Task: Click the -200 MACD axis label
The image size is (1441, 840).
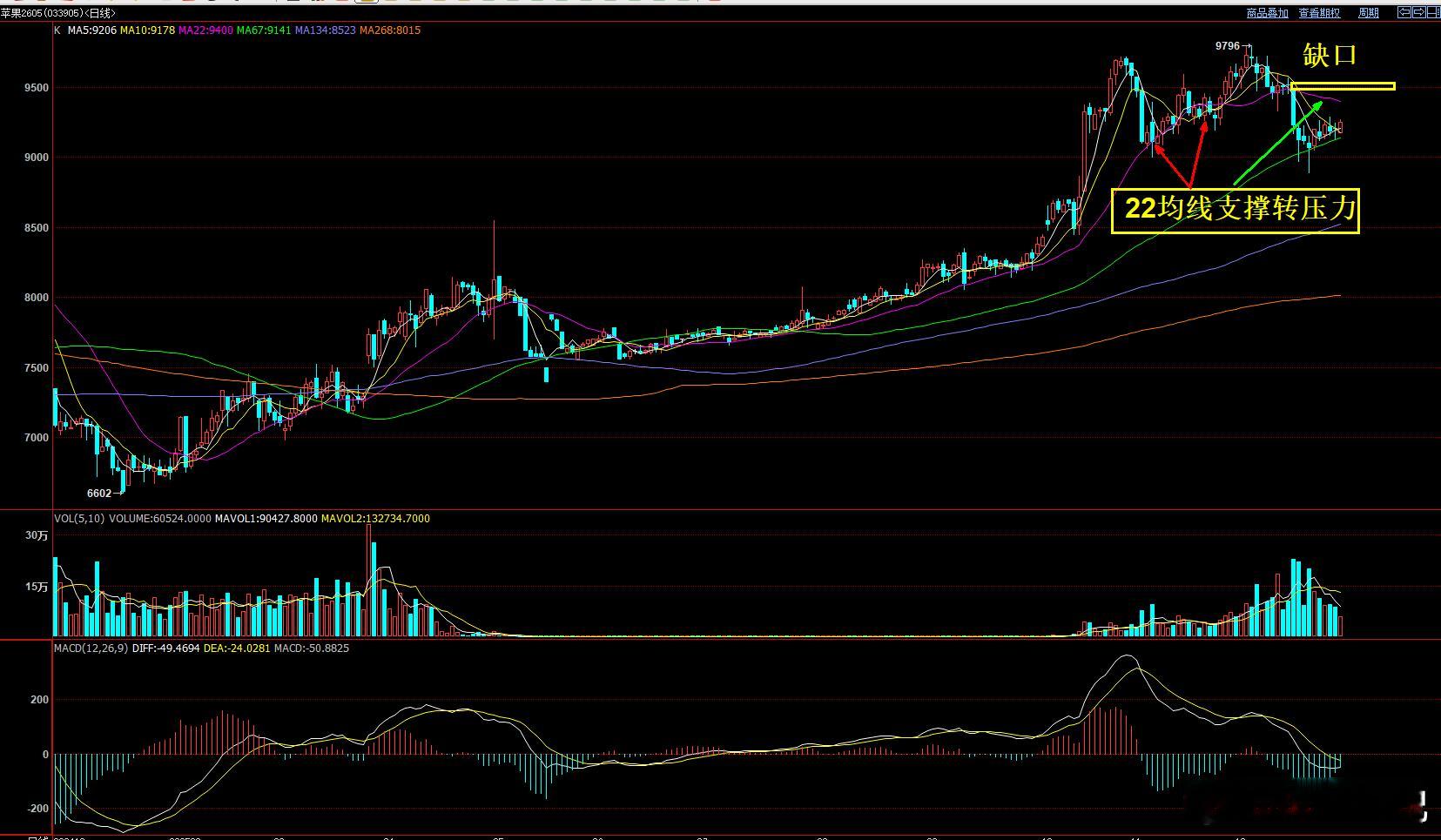Action: pyautogui.click(x=38, y=809)
